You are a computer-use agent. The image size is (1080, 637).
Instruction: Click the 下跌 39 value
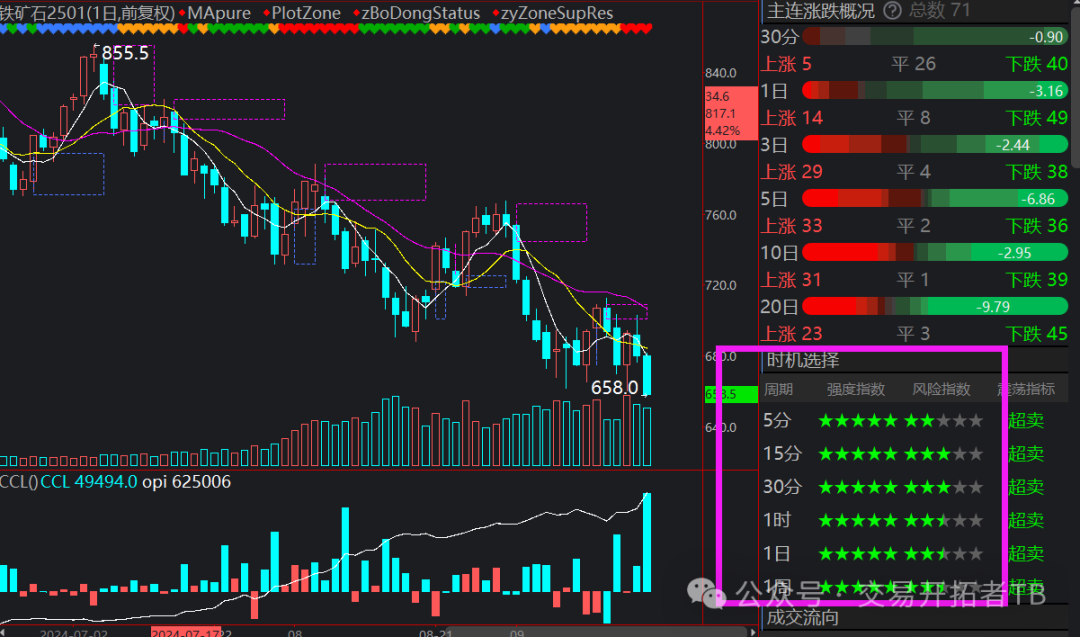pyautogui.click(x=1037, y=280)
